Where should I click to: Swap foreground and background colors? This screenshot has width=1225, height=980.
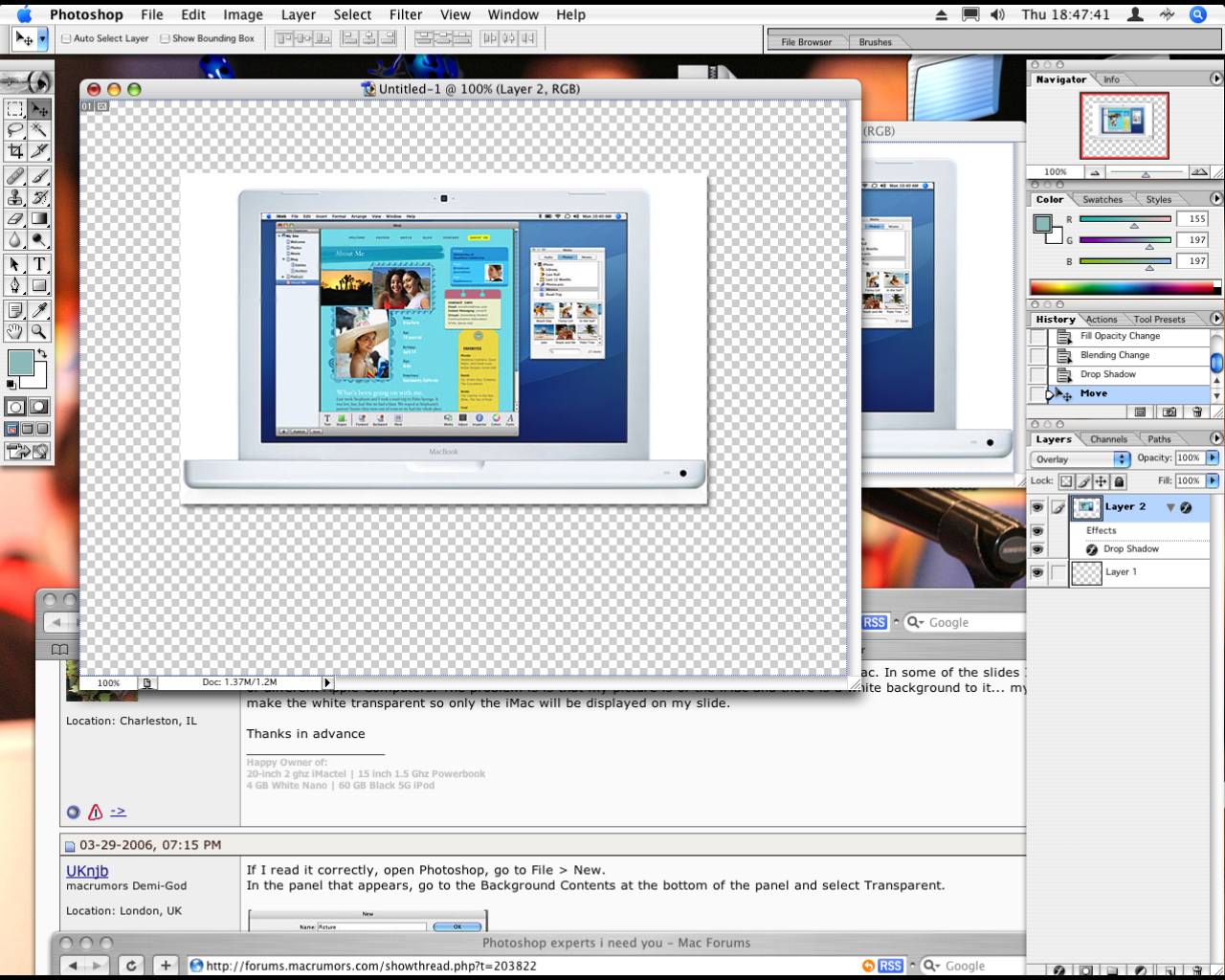point(42,353)
